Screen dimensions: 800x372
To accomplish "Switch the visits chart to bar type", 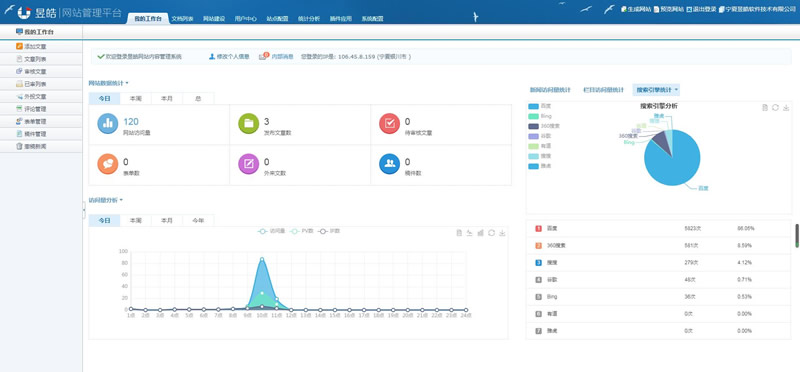I will coord(480,233).
